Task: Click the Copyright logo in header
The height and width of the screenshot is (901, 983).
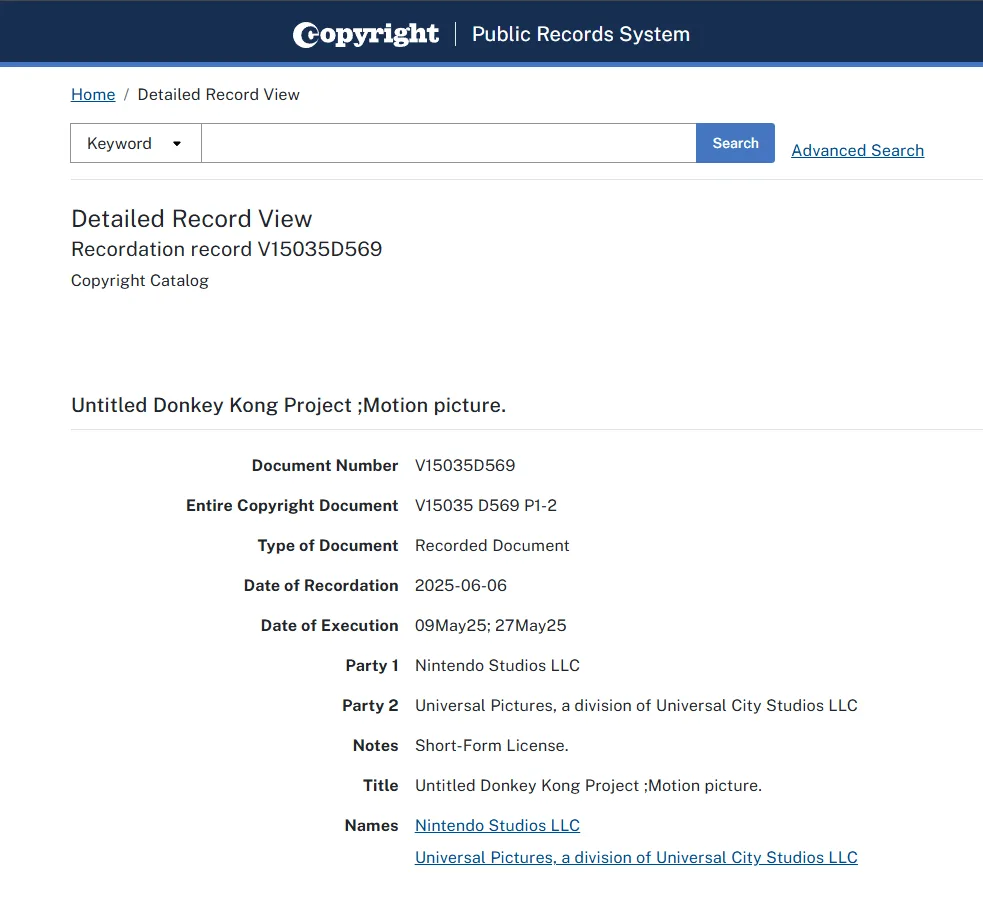Action: (x=365, y=34)
